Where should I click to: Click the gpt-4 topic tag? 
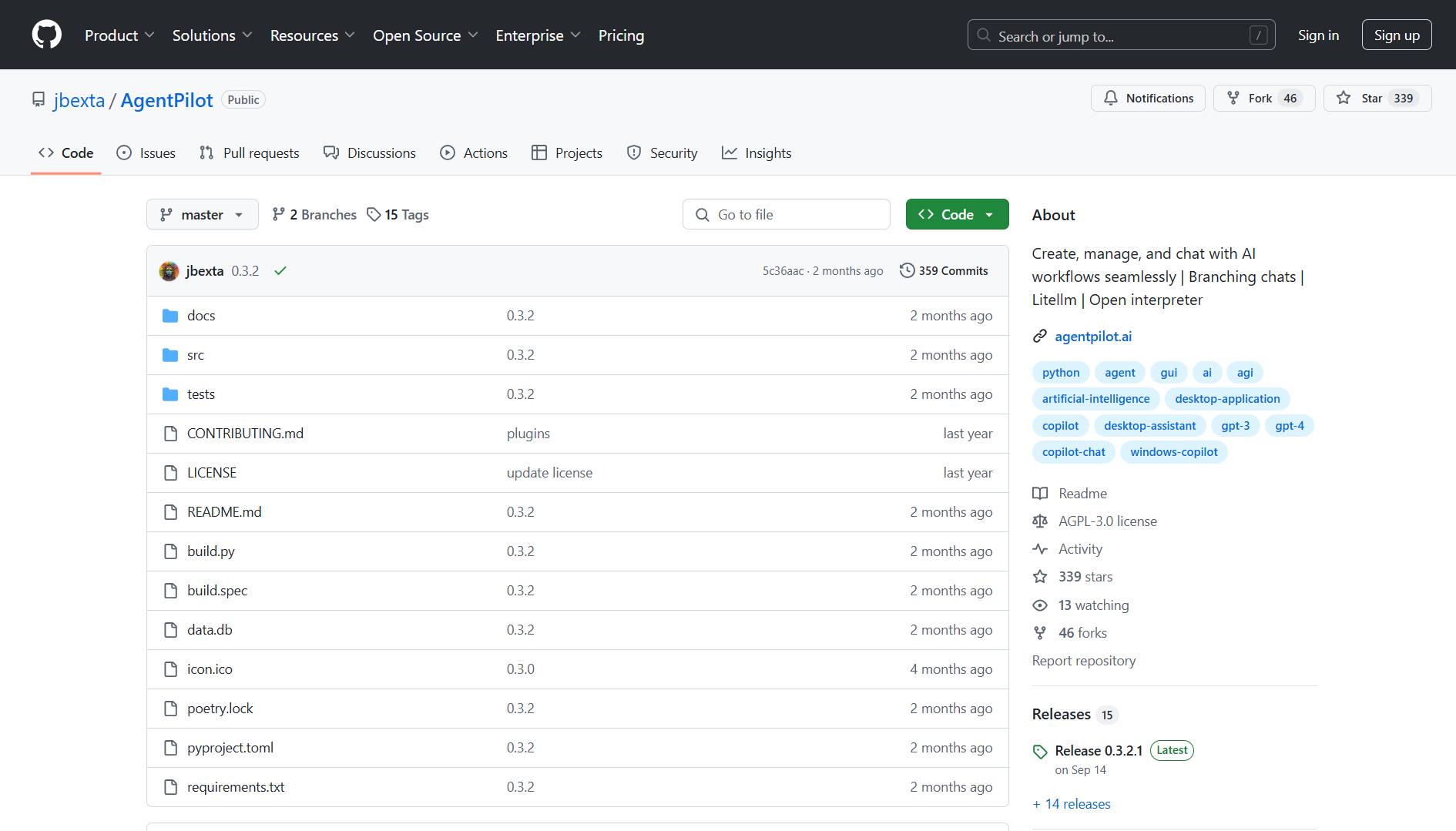1290,426
